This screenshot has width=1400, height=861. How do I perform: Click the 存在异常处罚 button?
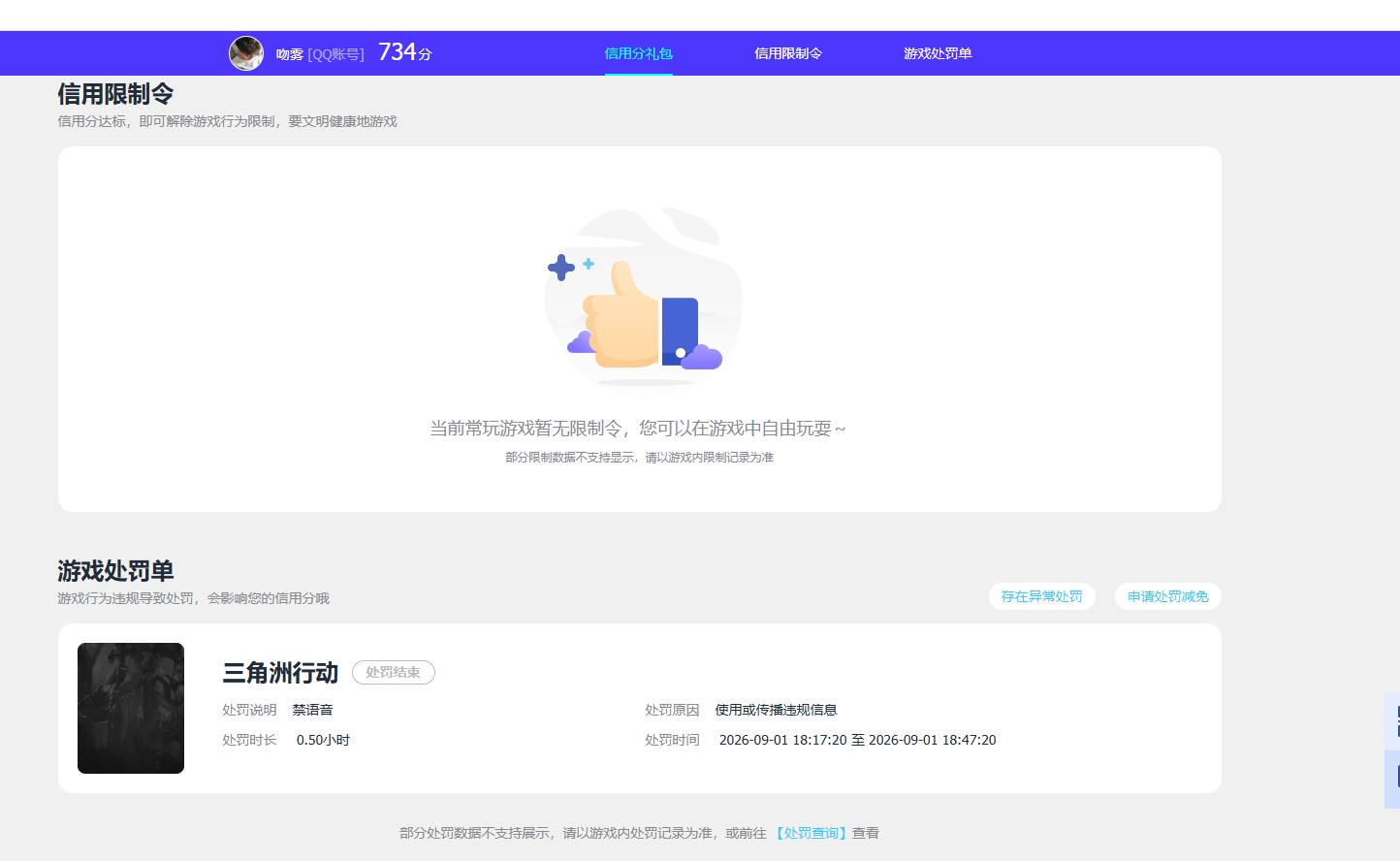pyautogui.click(x=1042, y=596)
